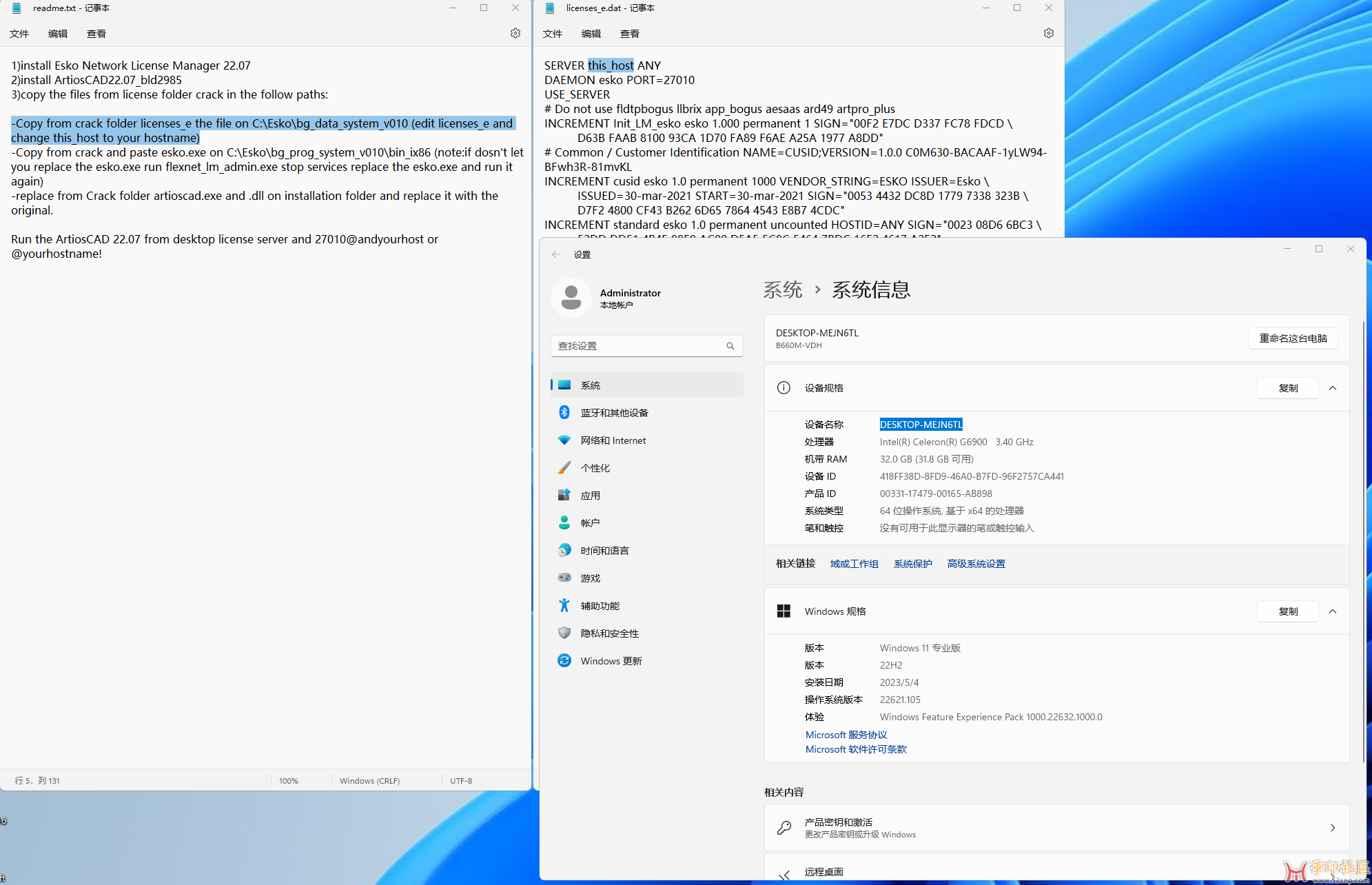Open Gaming (游戏) category
Screen dimensions: 1372x885
(647, 578)
